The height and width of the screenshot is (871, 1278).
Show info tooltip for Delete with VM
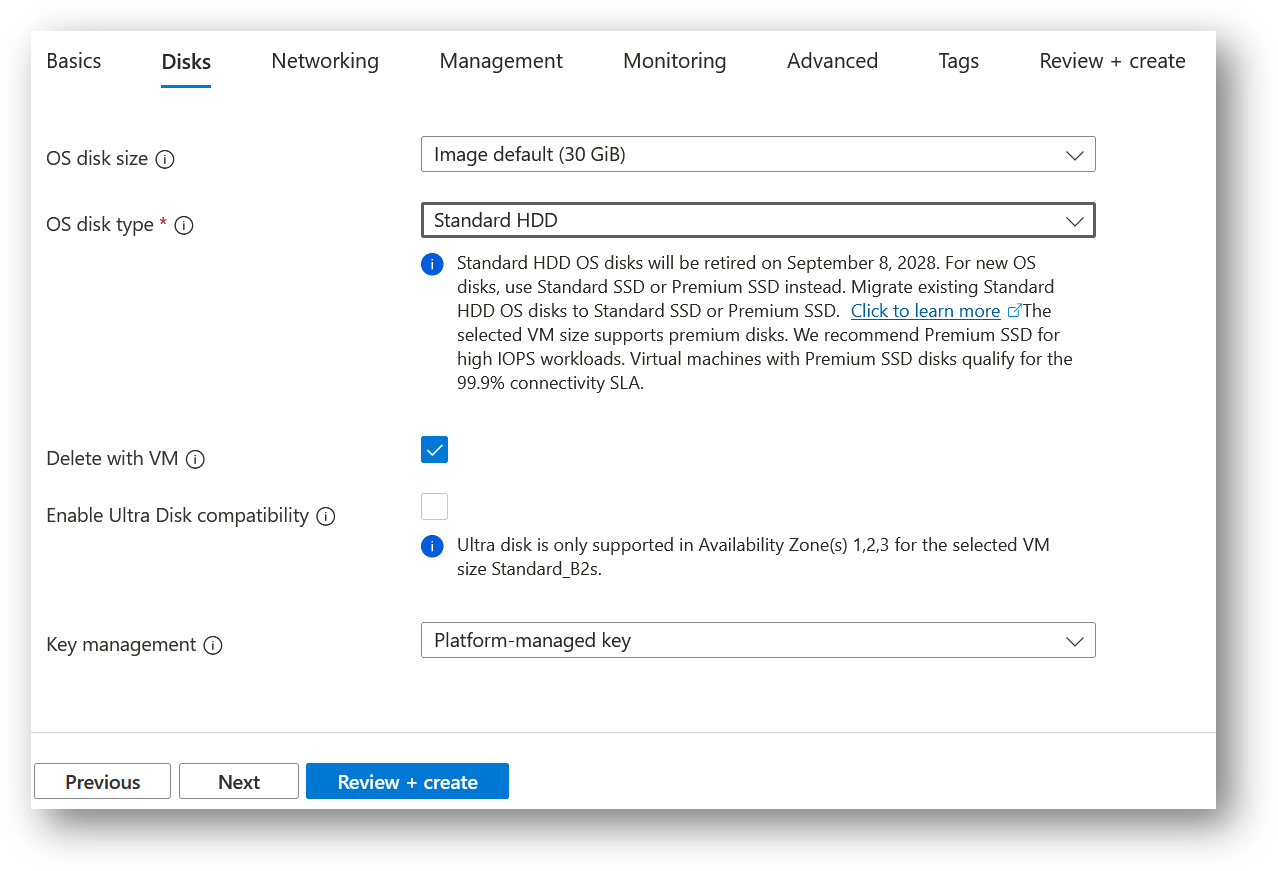[x=196, y=459]
